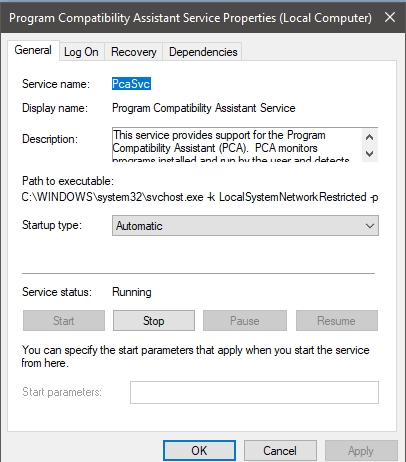The width and height of the screenshot is (406, 462).
Task: Click the description scroll down arrow
Action: click(369, 154)
